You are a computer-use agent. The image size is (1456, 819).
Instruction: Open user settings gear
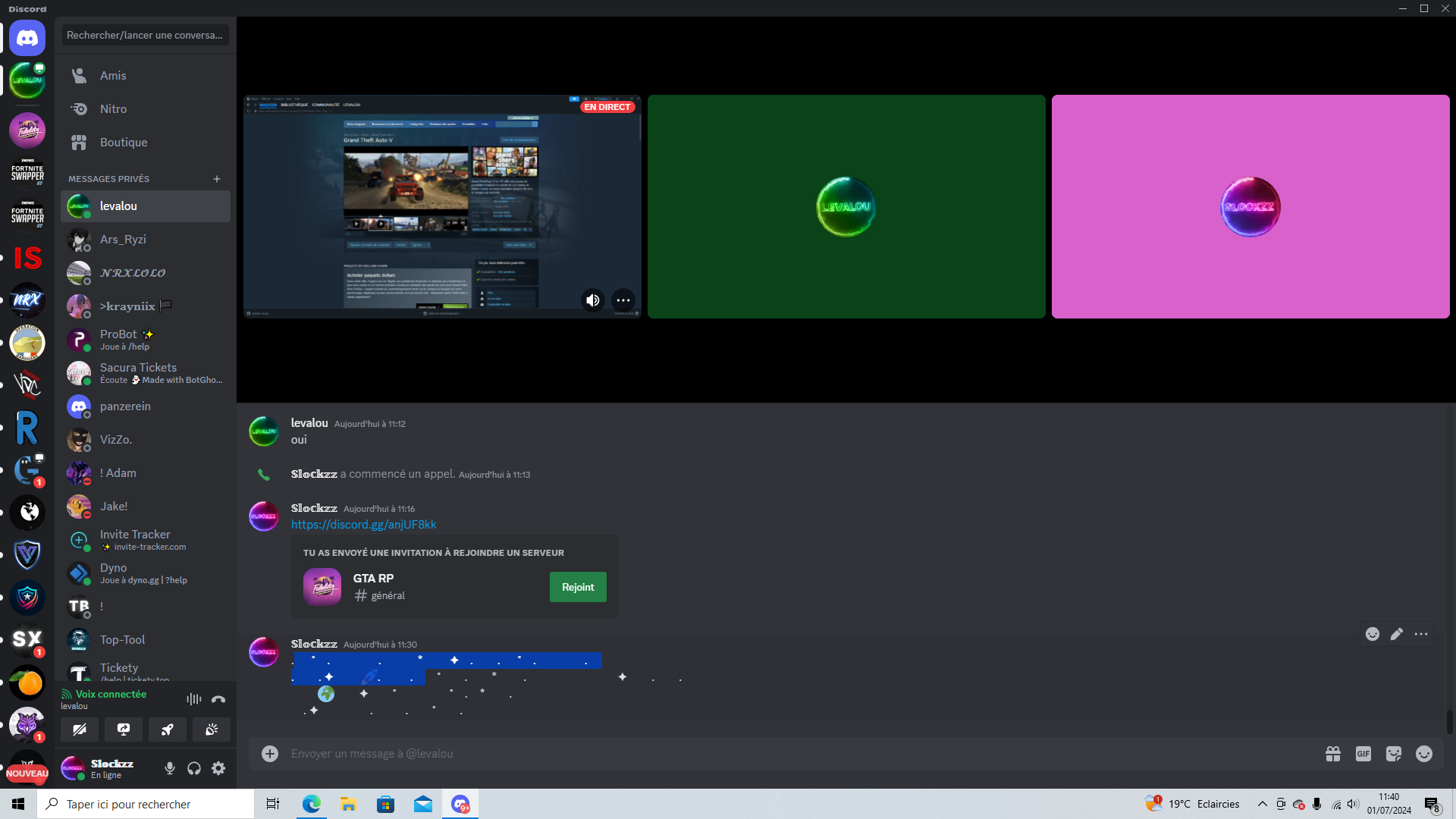coord(218,768)
